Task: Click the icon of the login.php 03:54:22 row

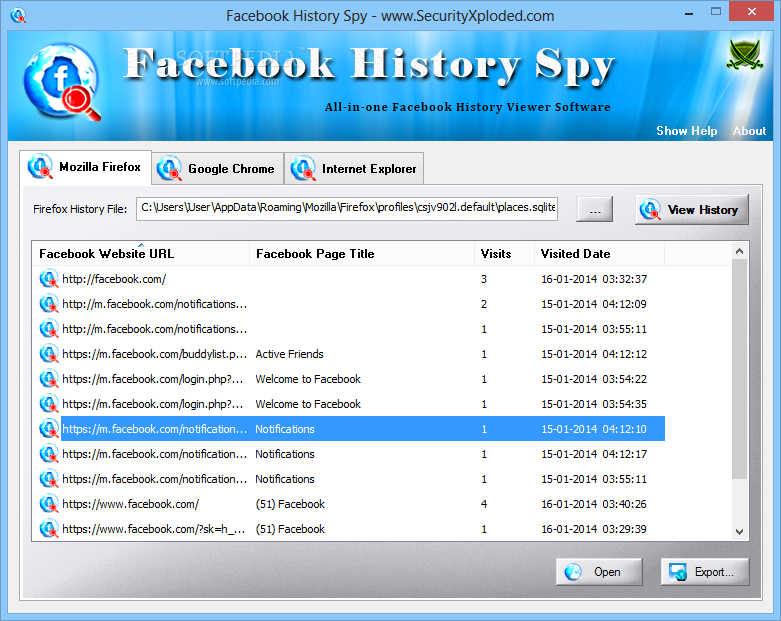Action: (x=49, y=378)
